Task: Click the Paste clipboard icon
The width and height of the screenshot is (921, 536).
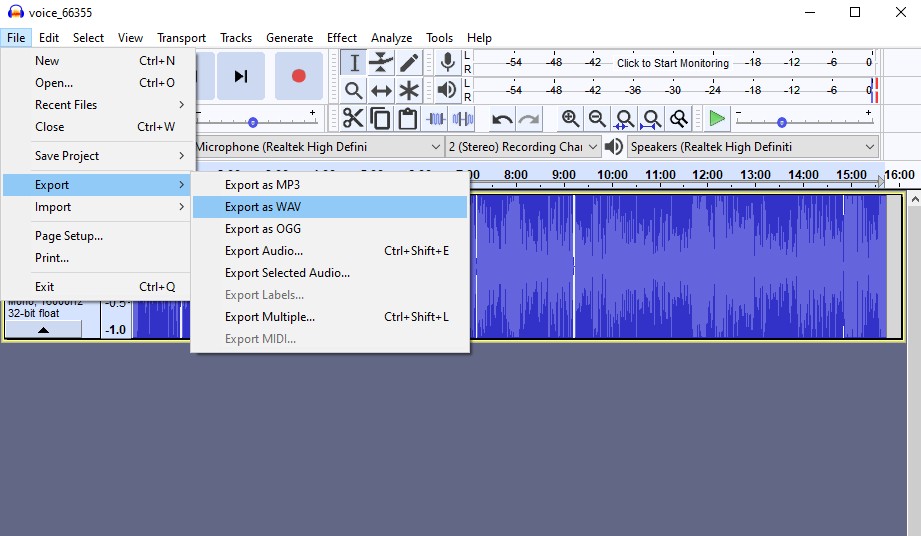Action: click(407, 119)
